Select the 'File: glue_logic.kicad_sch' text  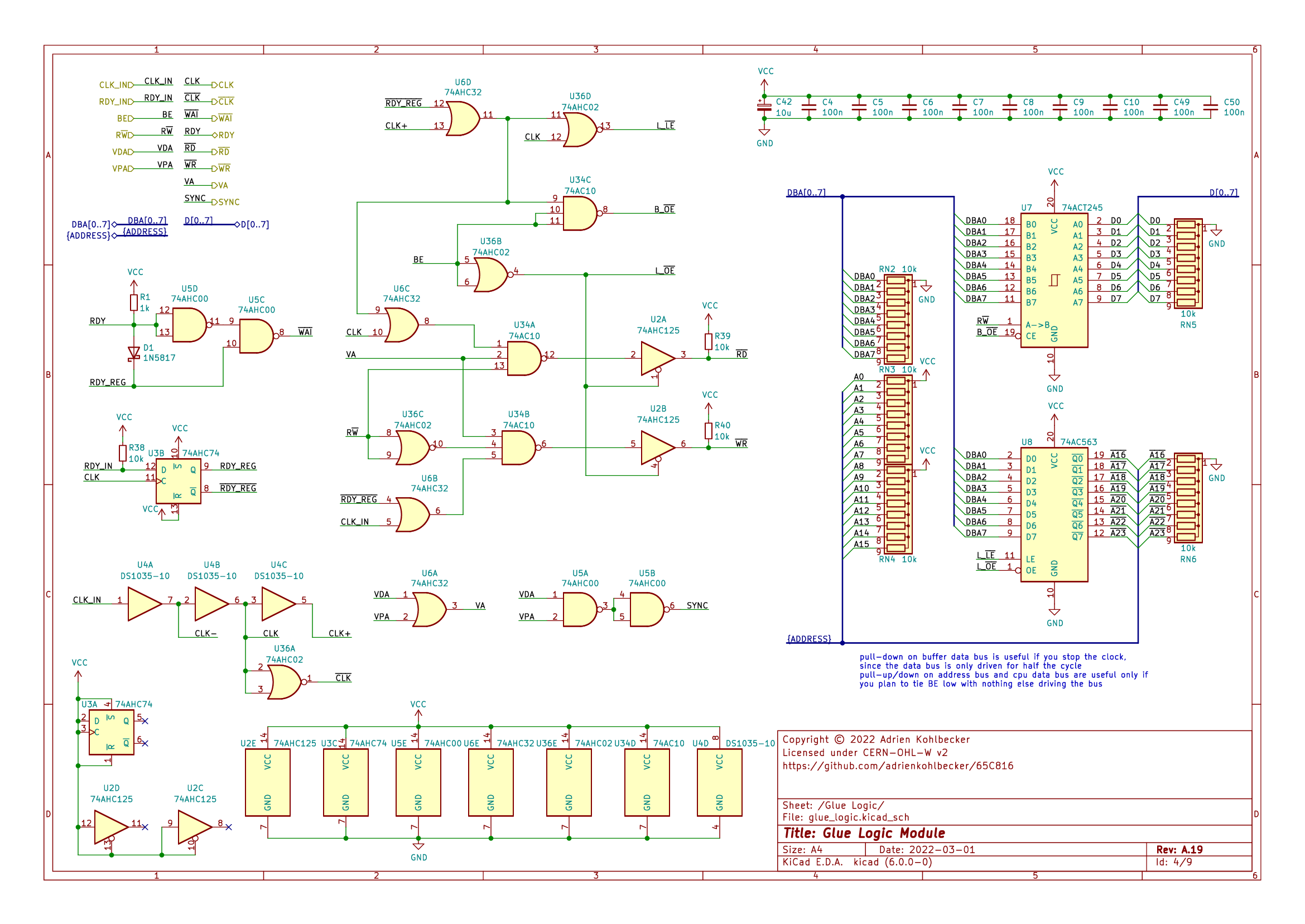pyautogui.click(x=846, y=817)
